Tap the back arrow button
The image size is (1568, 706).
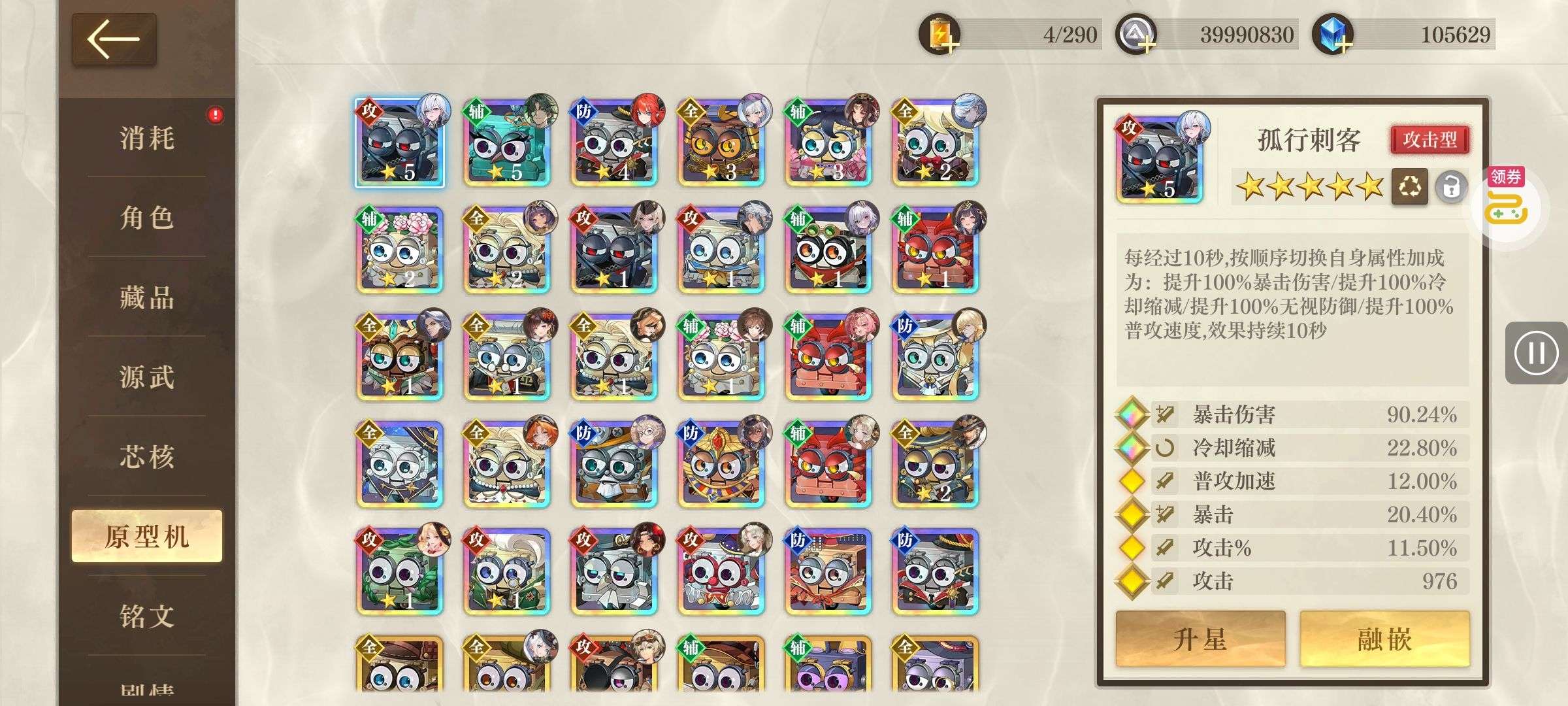pyautogui.click(x=114, y=39)
